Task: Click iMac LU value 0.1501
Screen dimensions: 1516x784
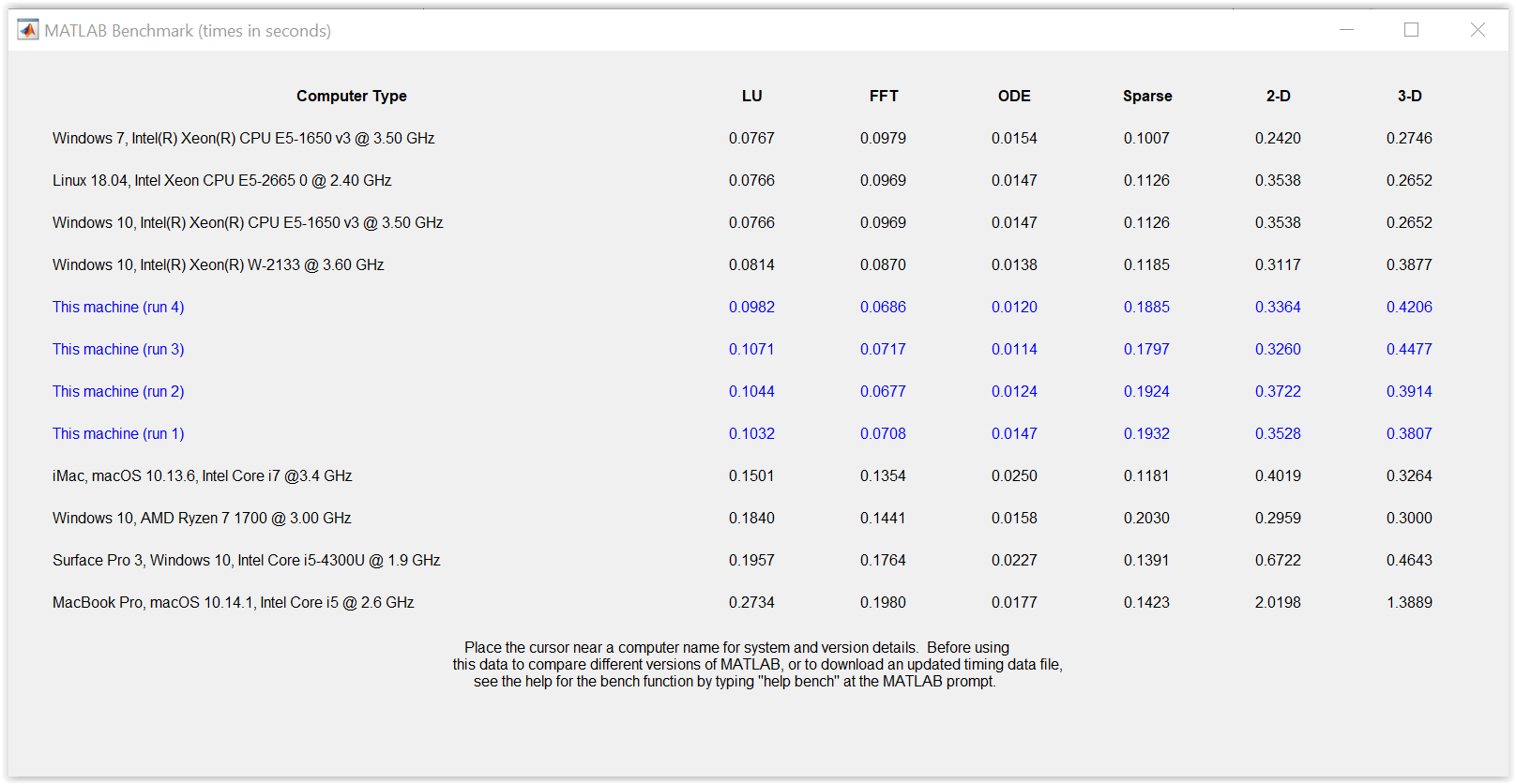Action: 752,475
